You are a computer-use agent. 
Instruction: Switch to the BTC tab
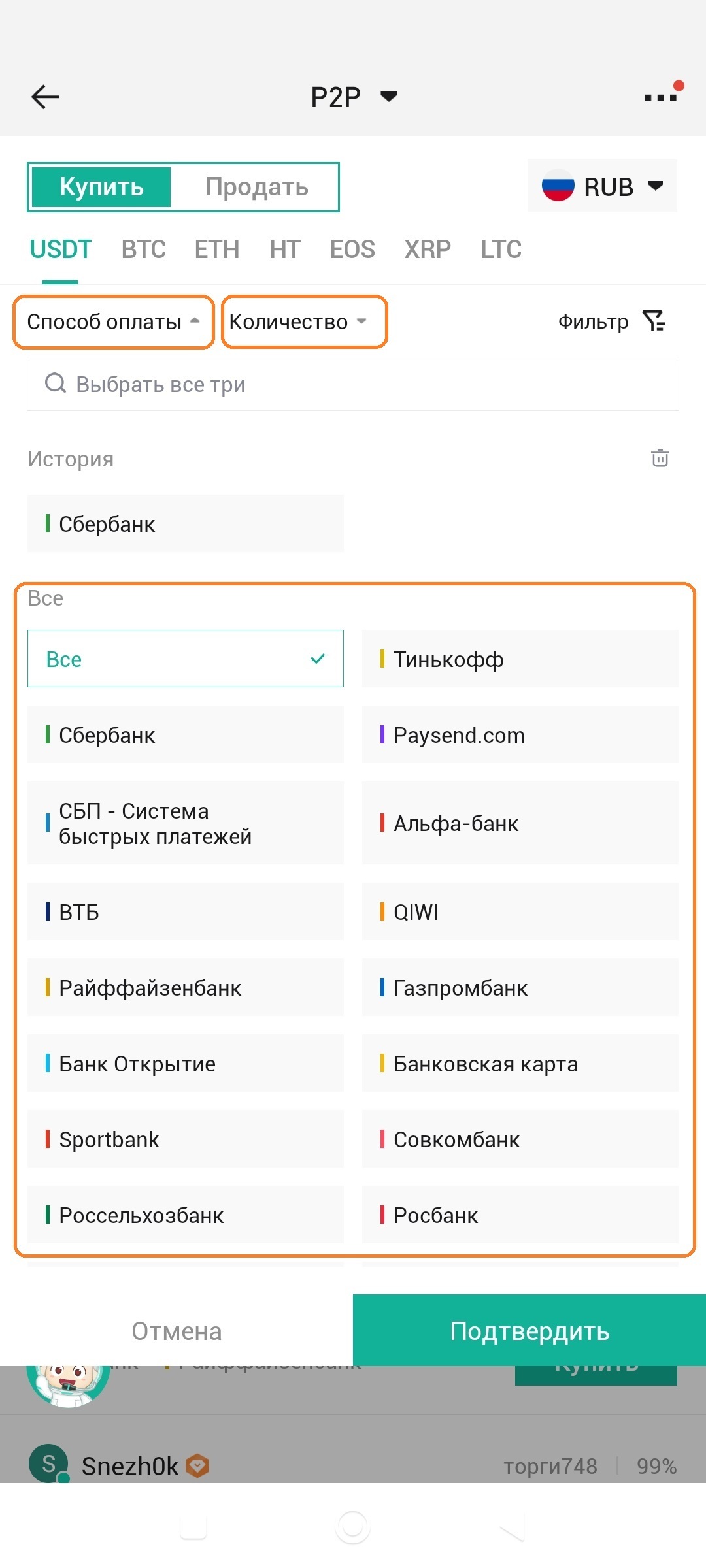(x=144, y=250)
